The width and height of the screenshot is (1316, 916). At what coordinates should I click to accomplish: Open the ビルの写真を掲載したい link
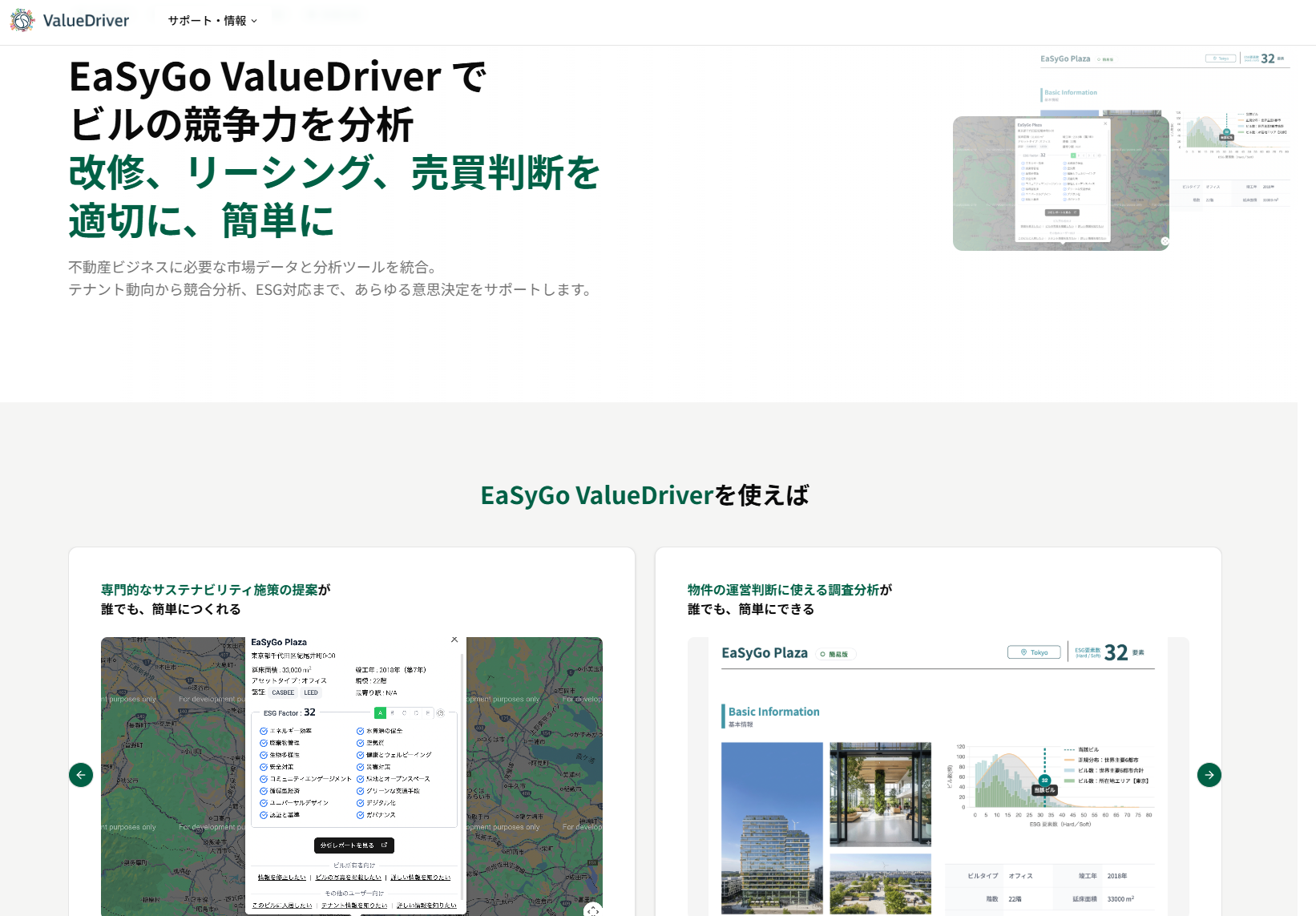click(348, 878)
